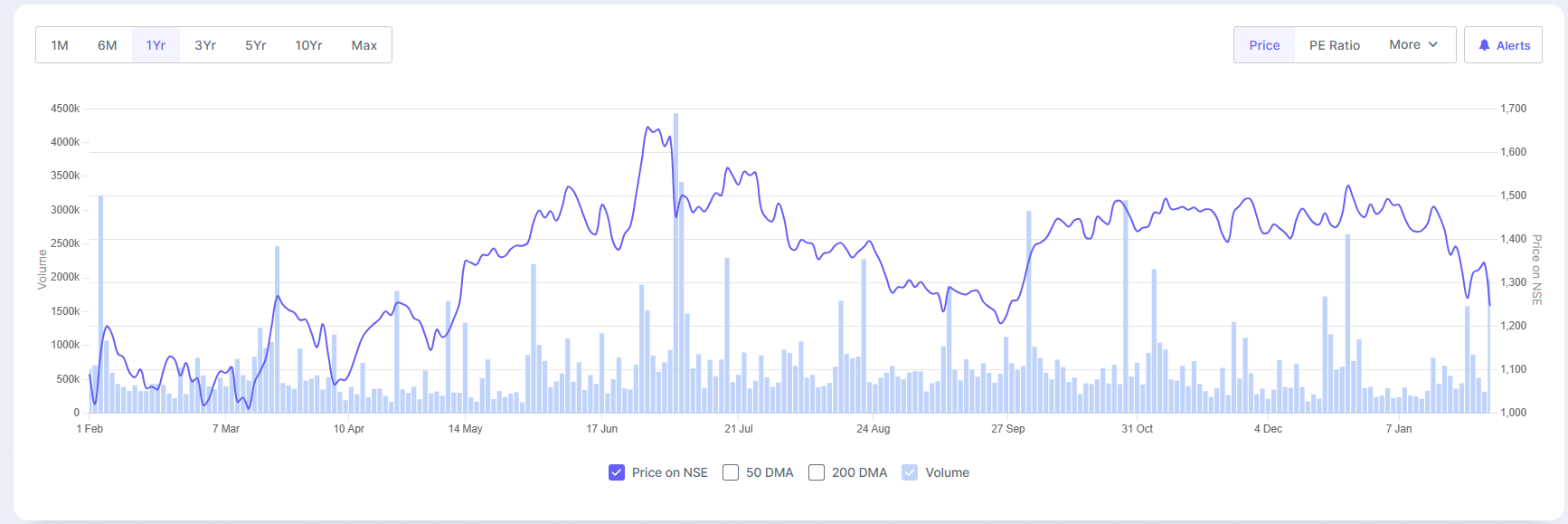Click the 31 Oct x-axis date label
1568x524 pixels.
point(1137,429)
